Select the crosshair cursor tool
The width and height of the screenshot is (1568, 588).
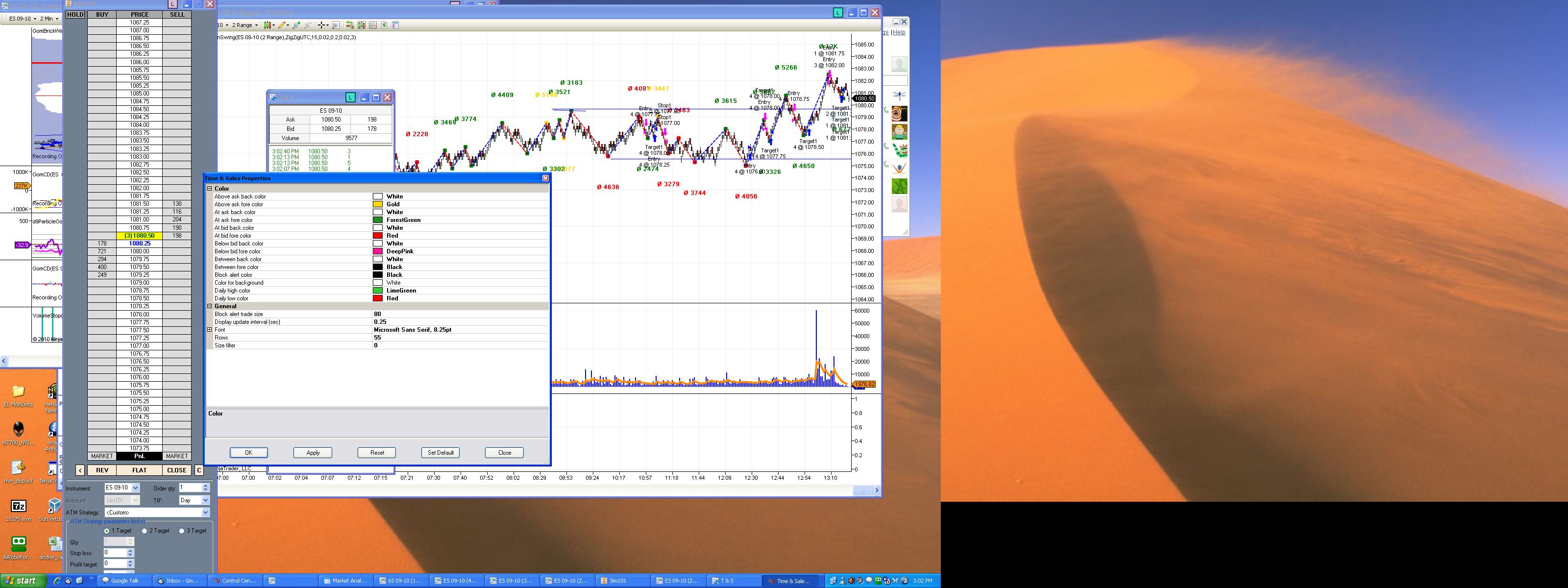click(321, 25)
